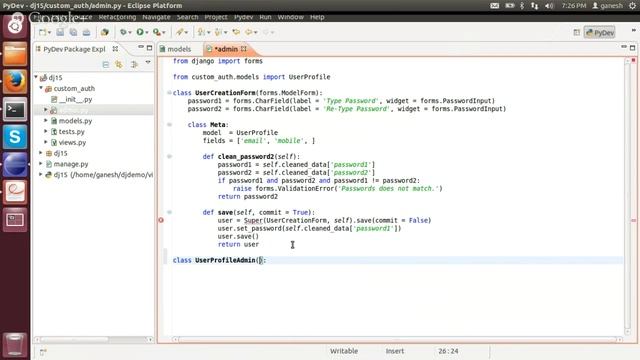
Task: Open Skype from the Ubuntu launcher
Action: pos(15,137)
